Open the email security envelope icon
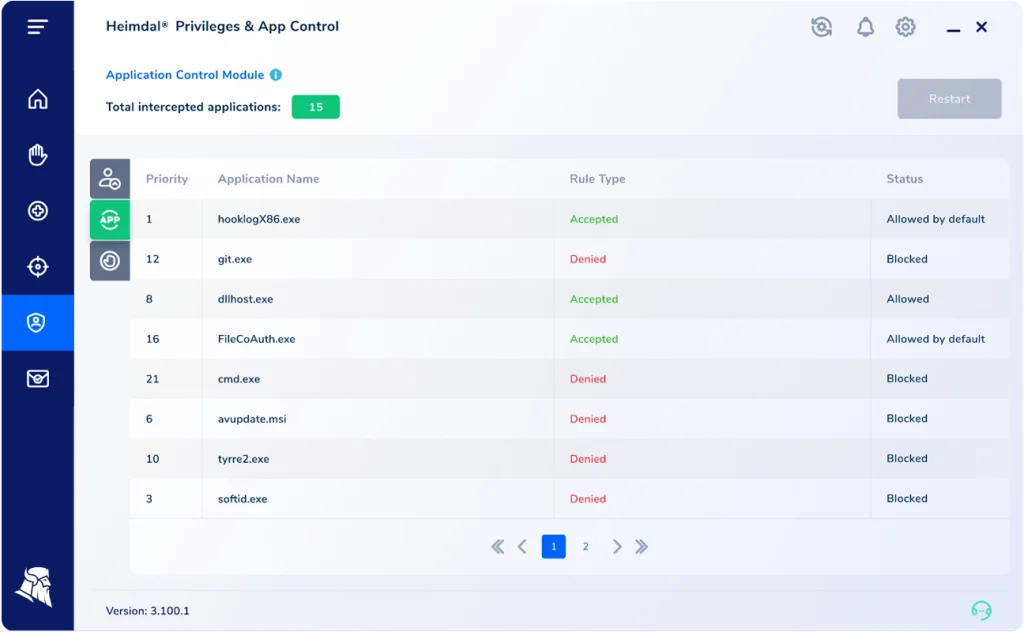1024x632 pixels. point(37,379)
